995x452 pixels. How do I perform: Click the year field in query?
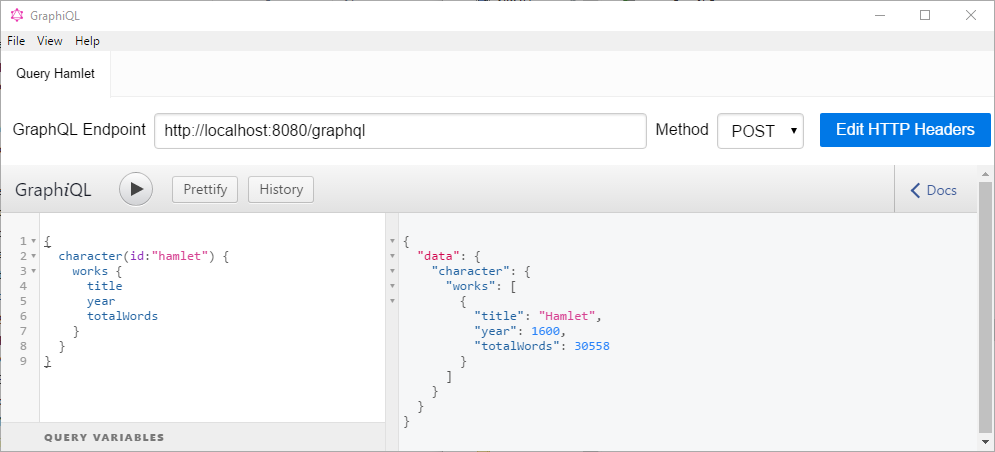pyautogui.click(x=101, y=301)
